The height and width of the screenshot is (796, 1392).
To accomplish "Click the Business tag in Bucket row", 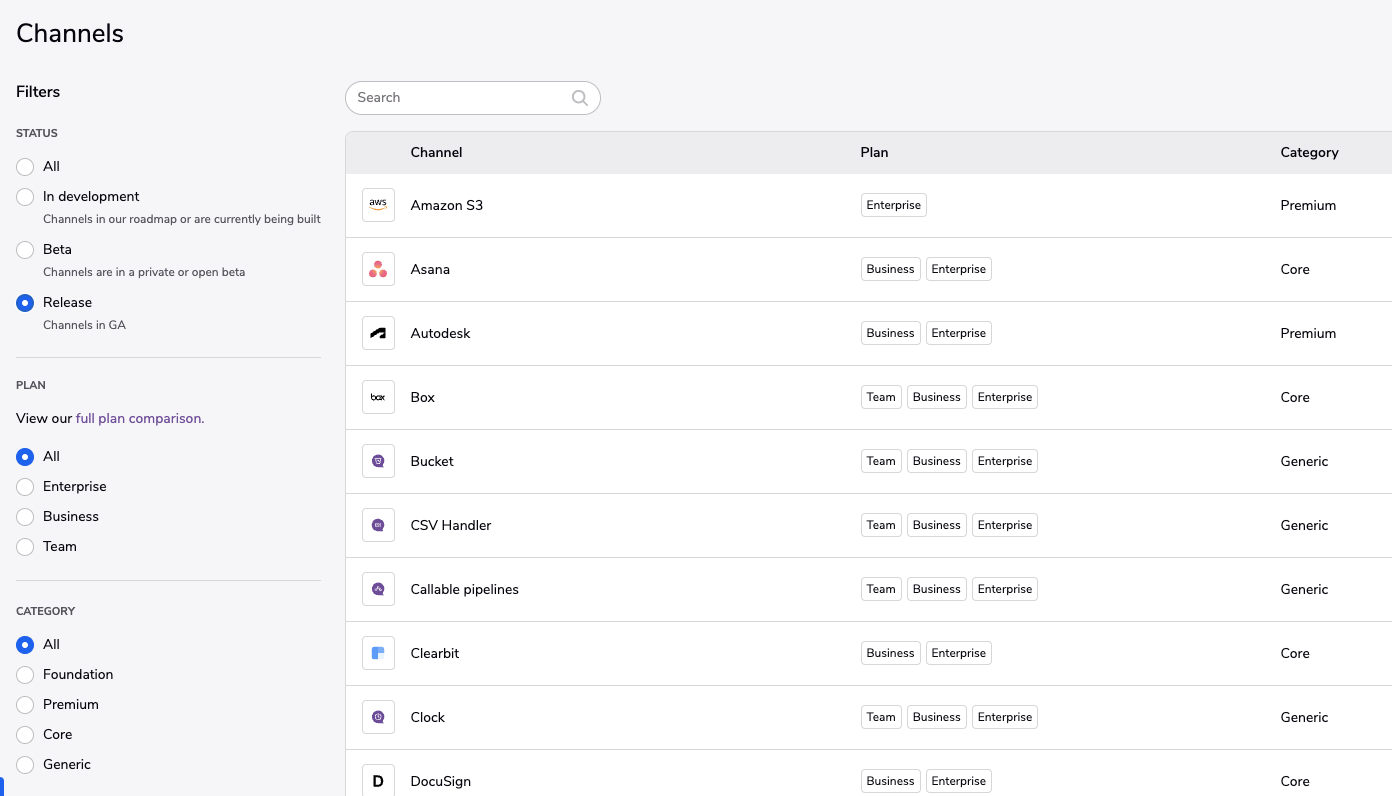I will [x=937, y=461].
